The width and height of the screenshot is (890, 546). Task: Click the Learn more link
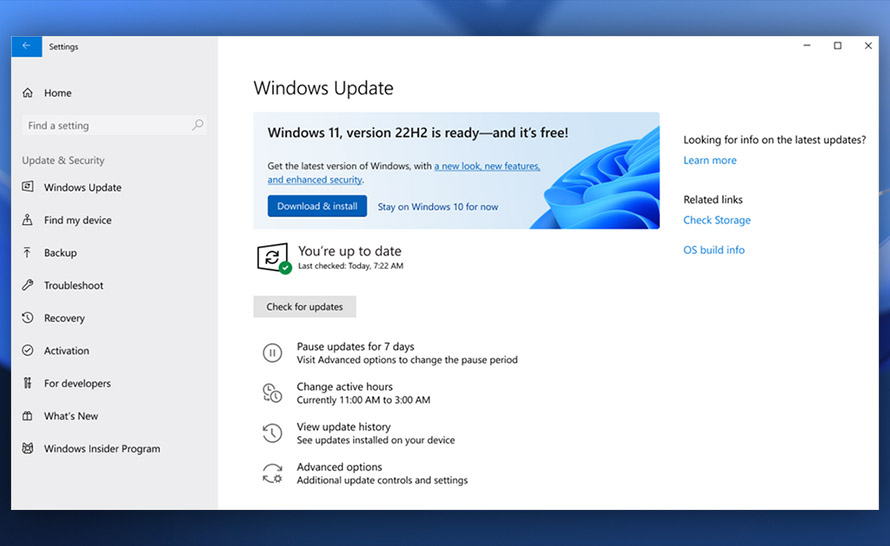point(710,160)
